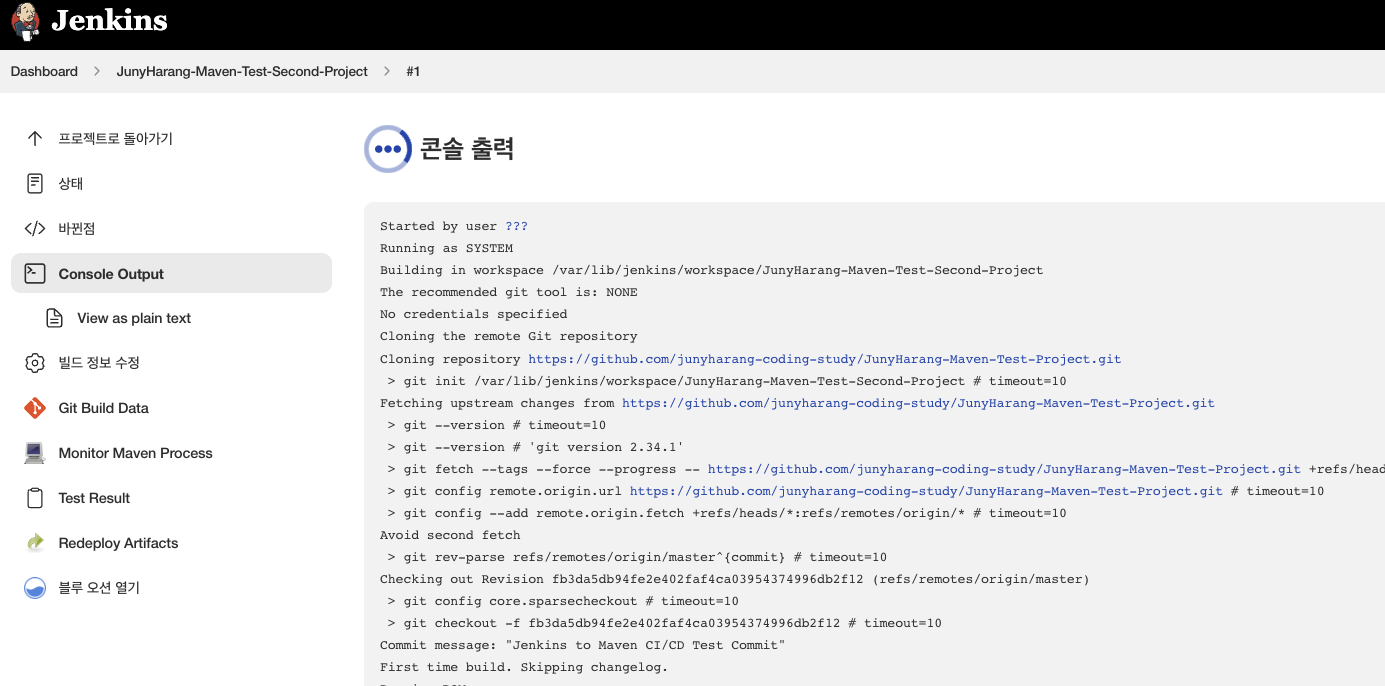Click the 블루 오션 열기 blue ocean icon
Viewport: 1385px width, 686px height.
[x=35, y=588]
